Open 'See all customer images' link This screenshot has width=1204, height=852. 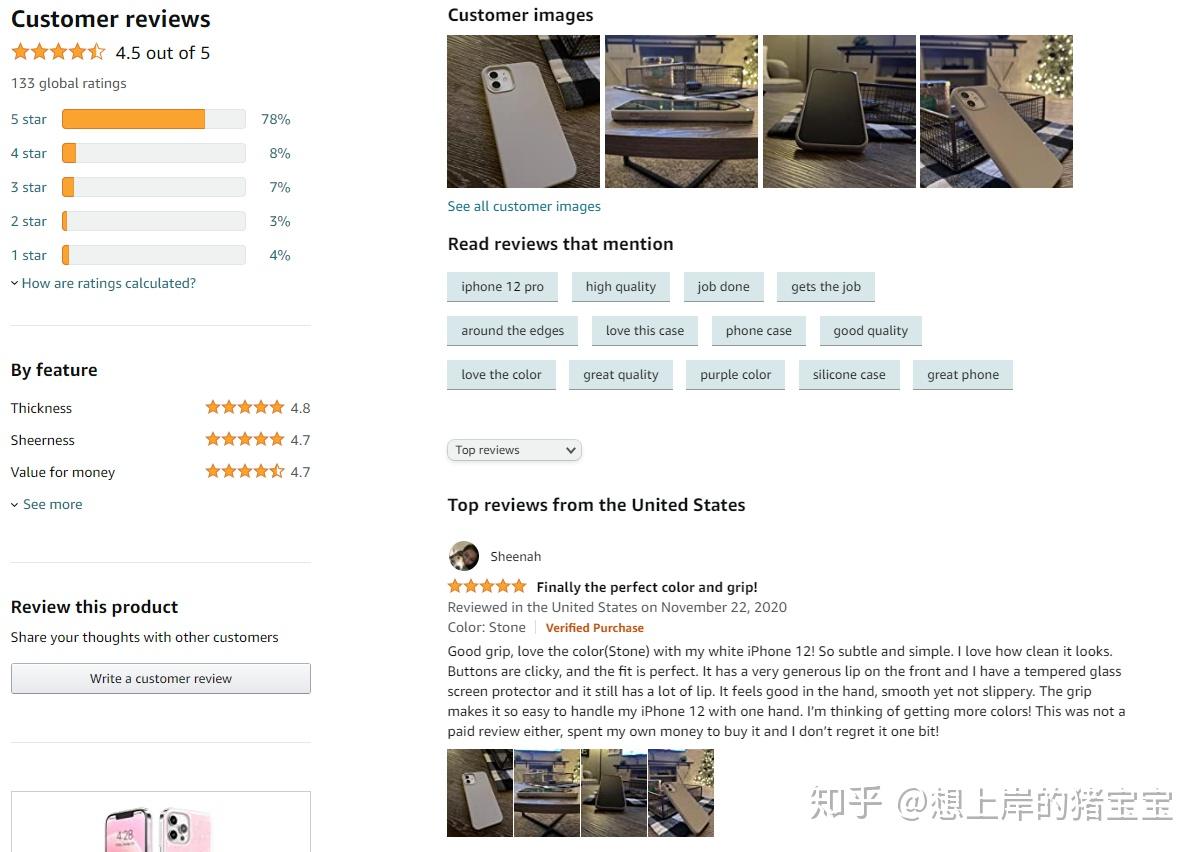pyautogui.click(x=524, y=206)
